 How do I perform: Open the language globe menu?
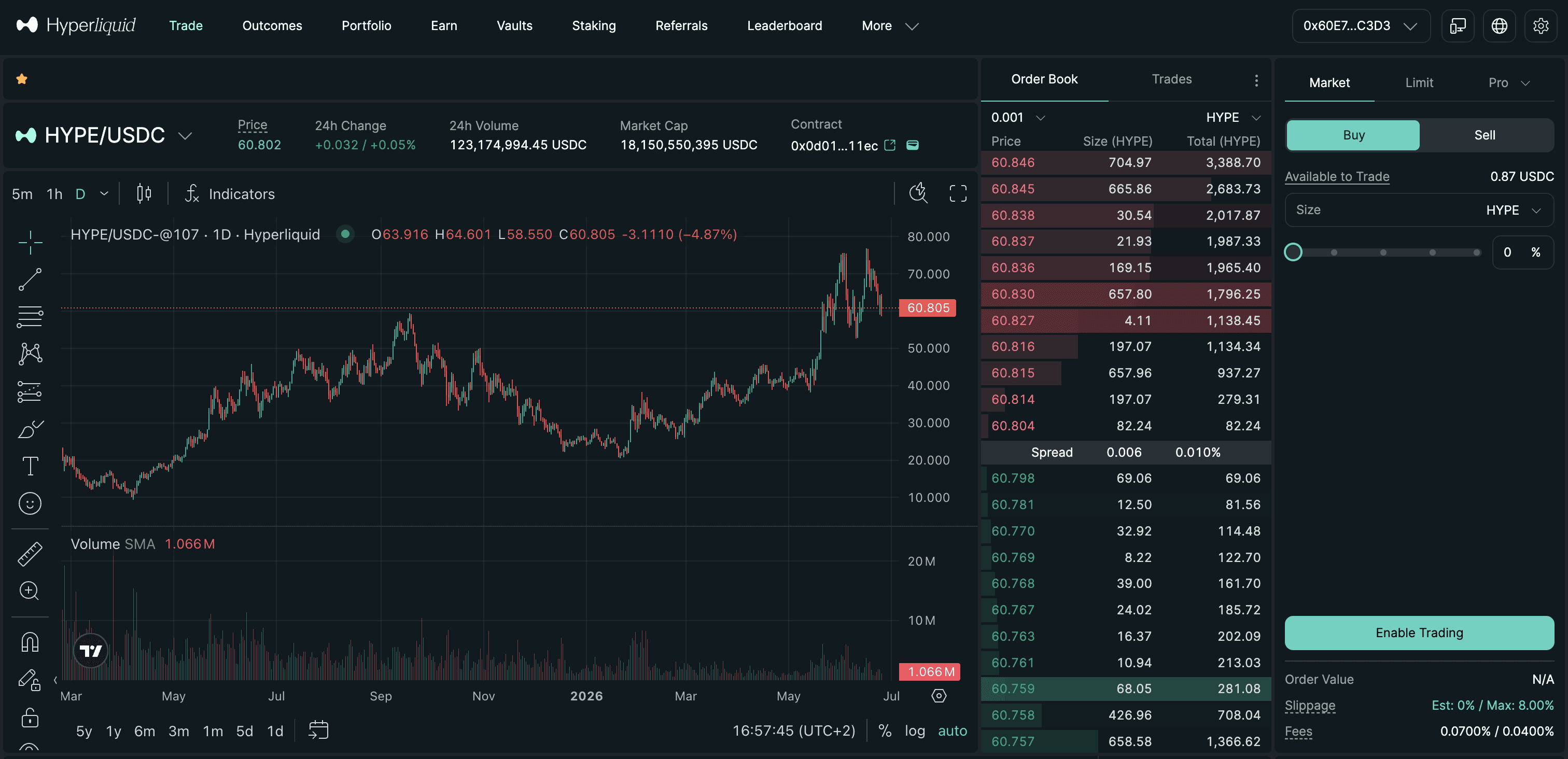[x=1499, y=25]
